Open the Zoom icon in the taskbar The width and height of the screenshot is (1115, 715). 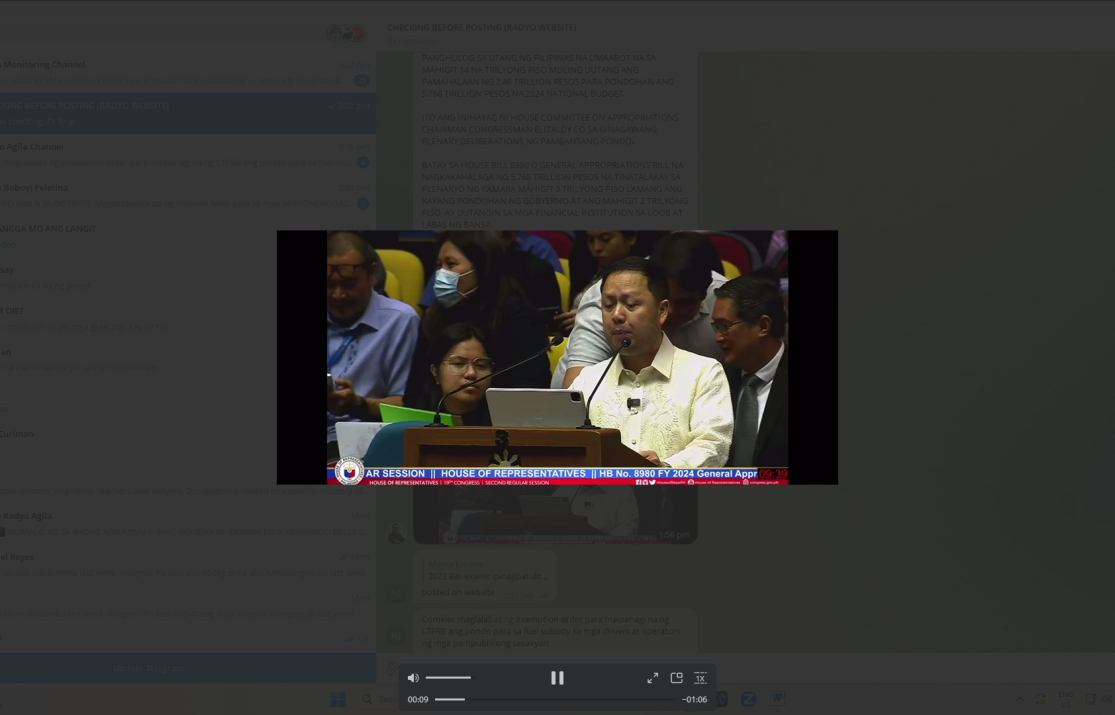(x=748, y=698)
